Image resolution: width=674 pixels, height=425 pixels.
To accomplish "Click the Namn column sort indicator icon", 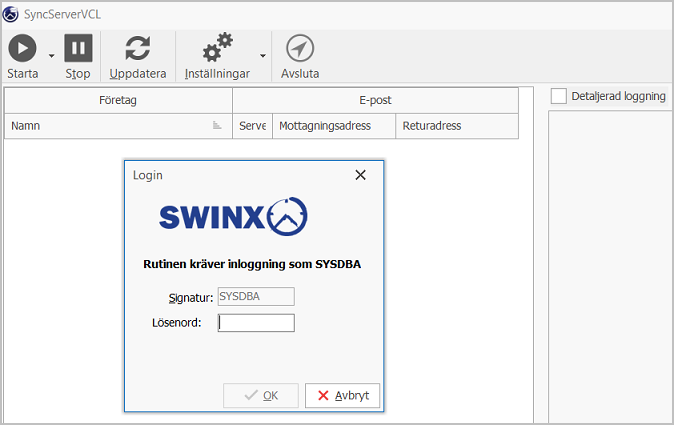I will coord(217,125).
